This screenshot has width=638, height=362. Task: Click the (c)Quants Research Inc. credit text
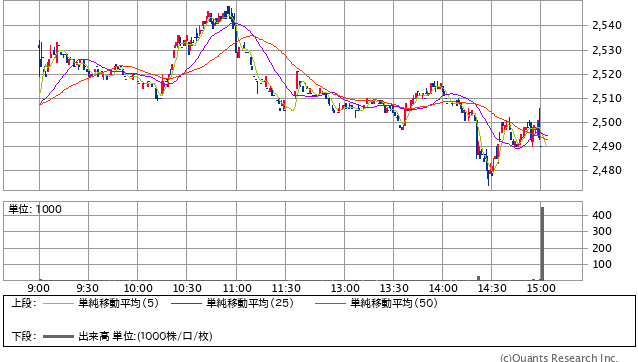point(559,358)
